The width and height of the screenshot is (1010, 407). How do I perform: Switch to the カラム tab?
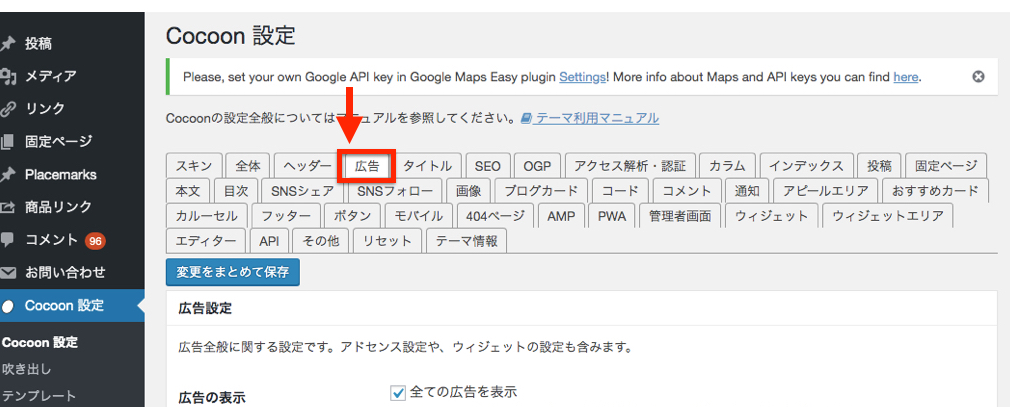727,166
